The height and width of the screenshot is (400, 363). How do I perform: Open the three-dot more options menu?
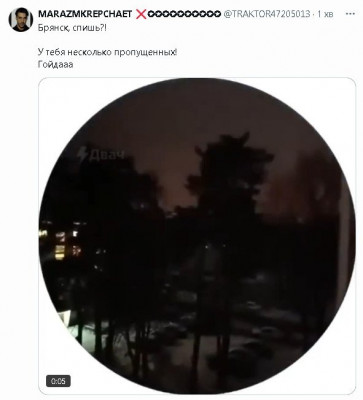pyautogui.click(x=350, y=14)
